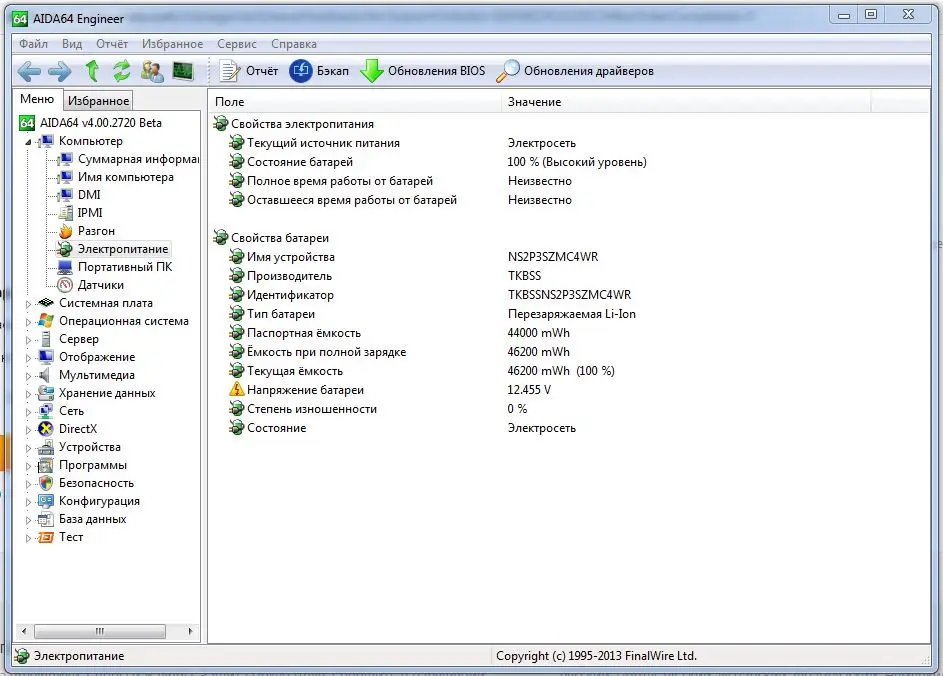Expand the DirectX tree node
This screenshot has height=676, width=943.
click(x=28, y=430)
